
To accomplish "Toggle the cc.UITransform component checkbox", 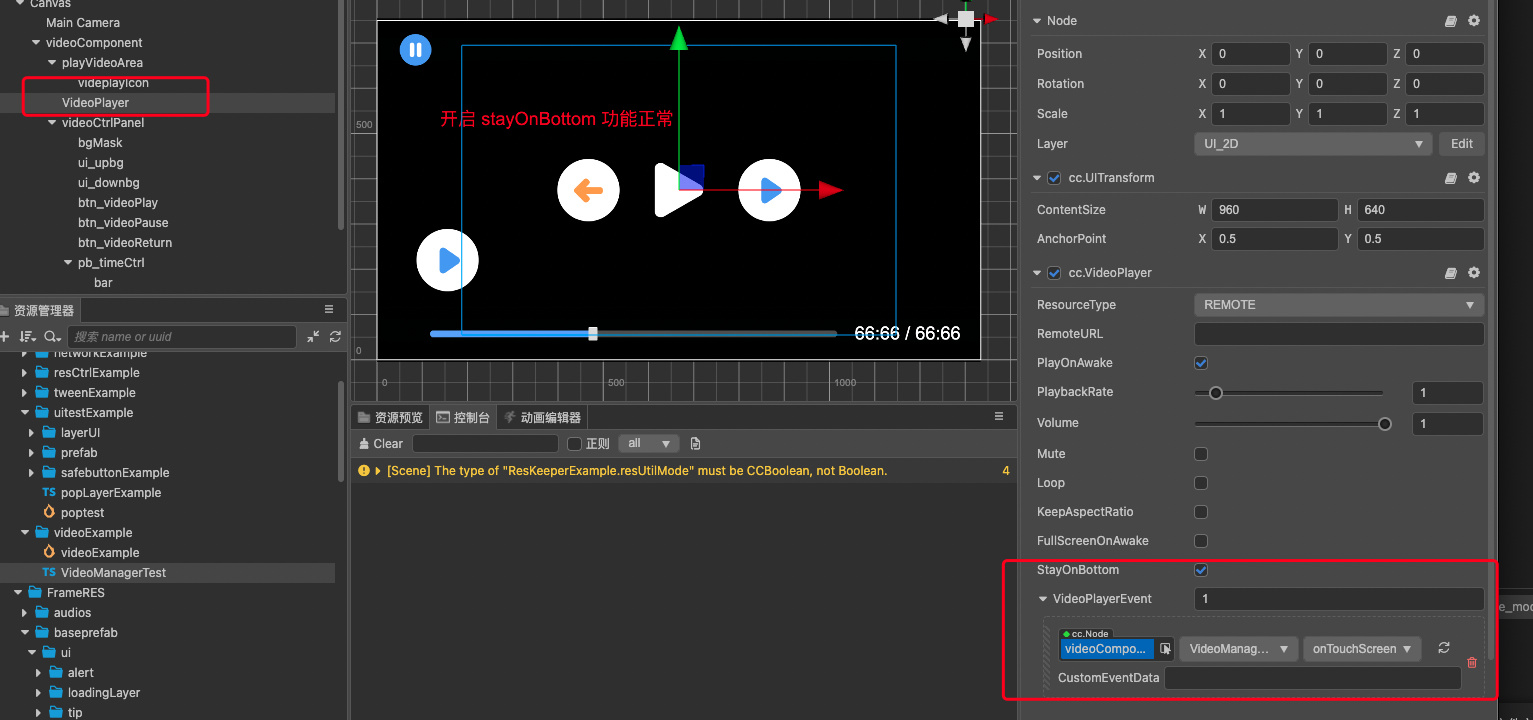I will 1054,178.
